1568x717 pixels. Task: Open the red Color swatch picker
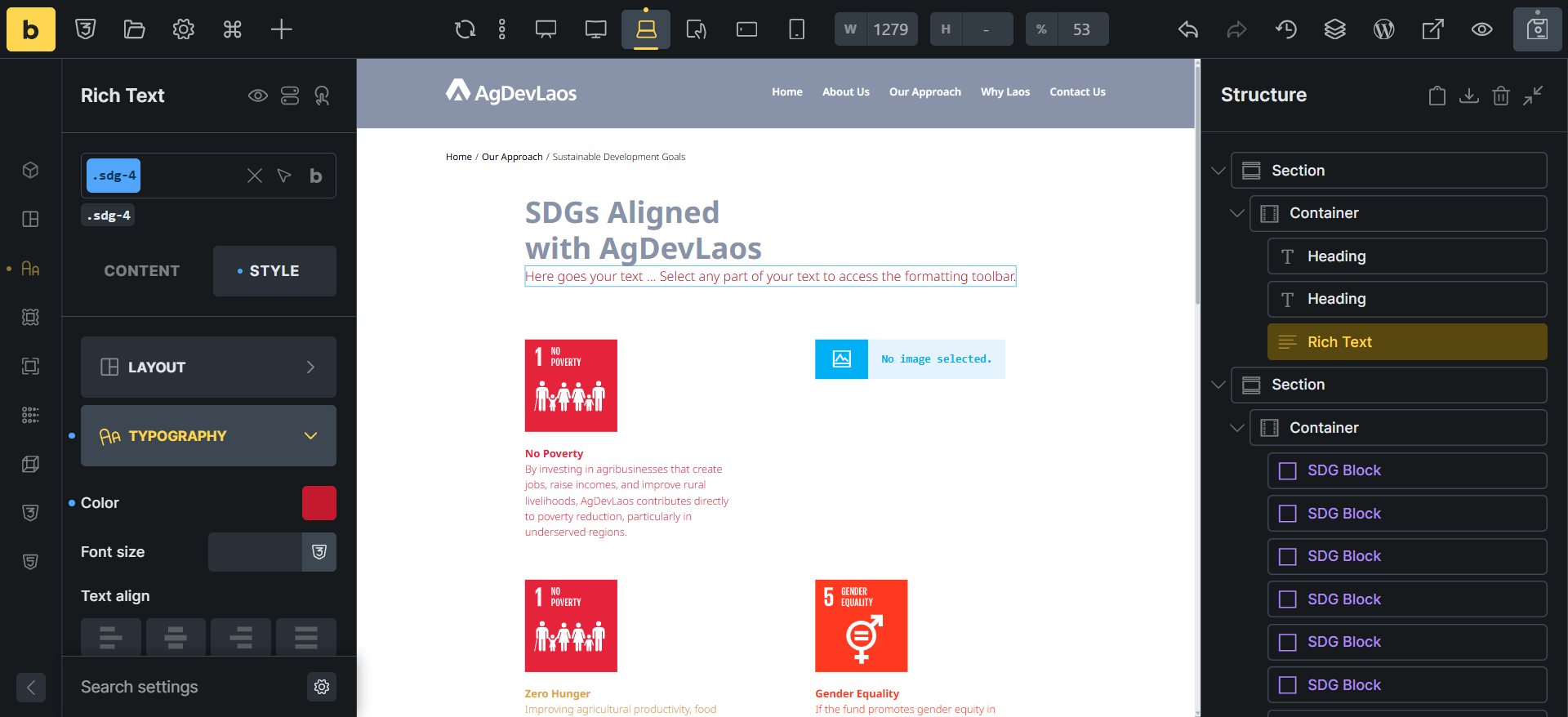[x=319, y=503]
